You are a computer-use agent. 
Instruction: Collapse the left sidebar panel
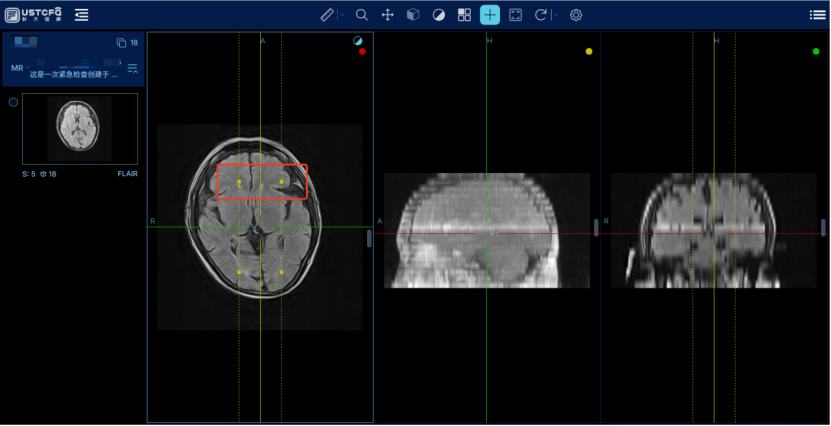click(81, 15)
